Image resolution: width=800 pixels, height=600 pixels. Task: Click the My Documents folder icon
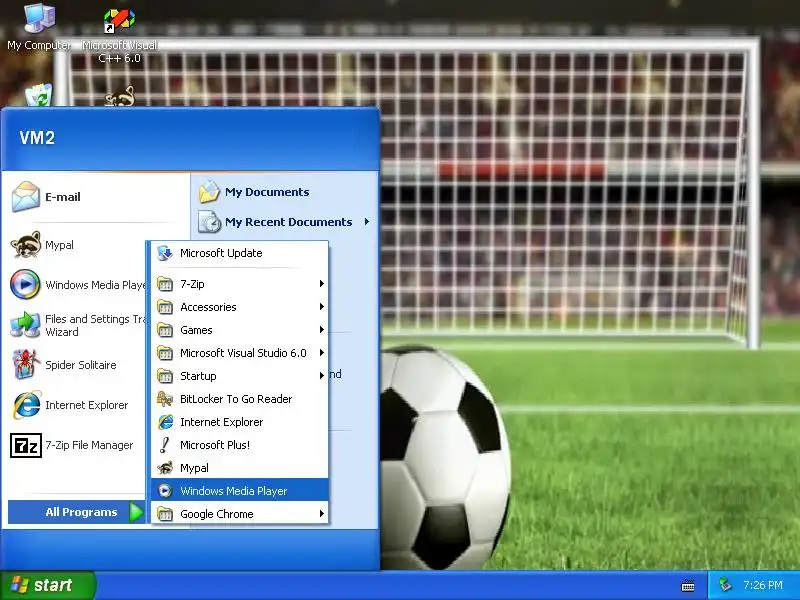pos(209,192)
